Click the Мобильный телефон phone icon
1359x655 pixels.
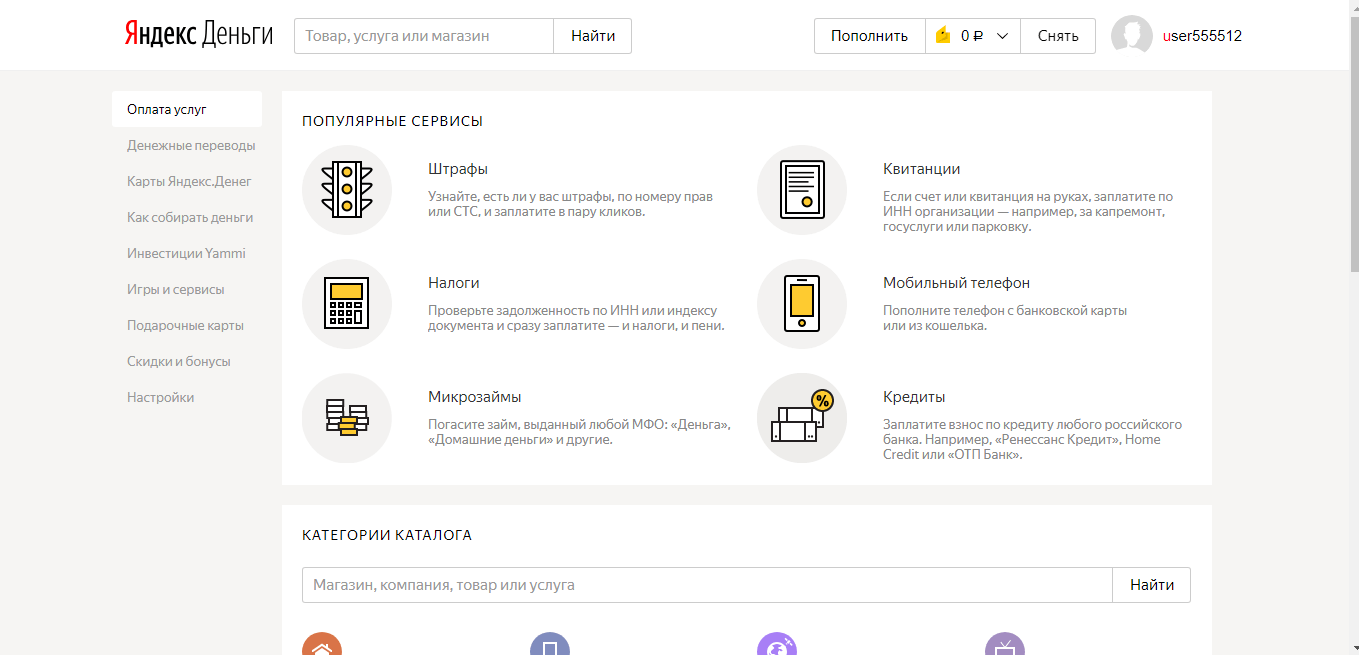802,304
